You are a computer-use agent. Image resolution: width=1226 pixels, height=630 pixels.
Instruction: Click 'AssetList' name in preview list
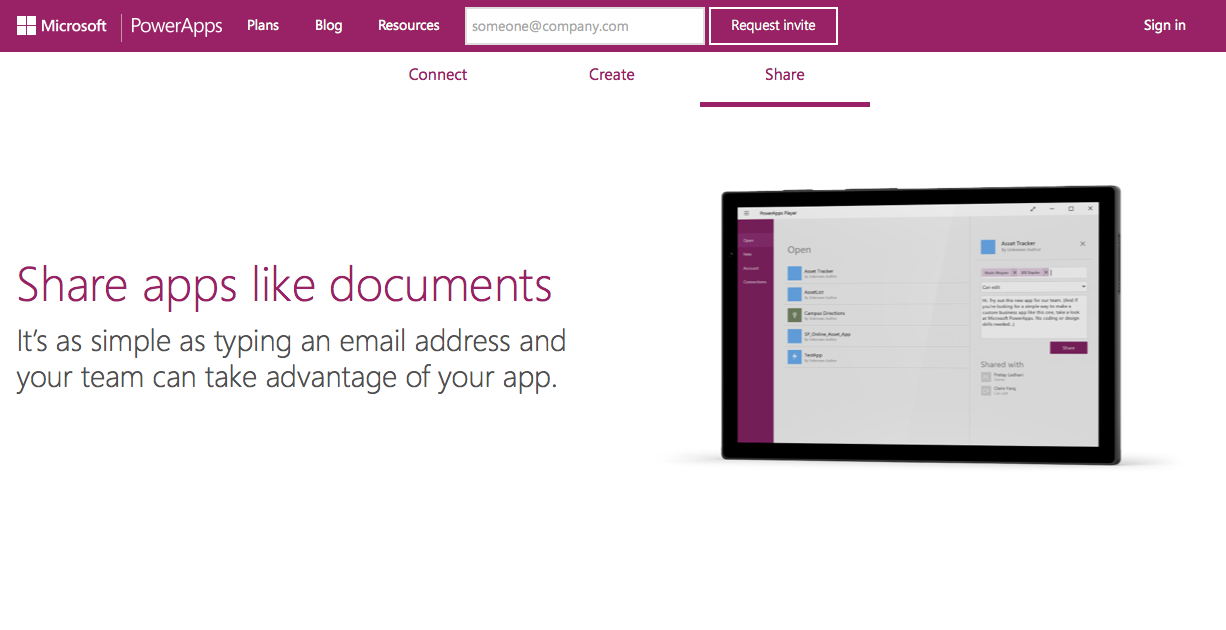(x=814, y=292)
